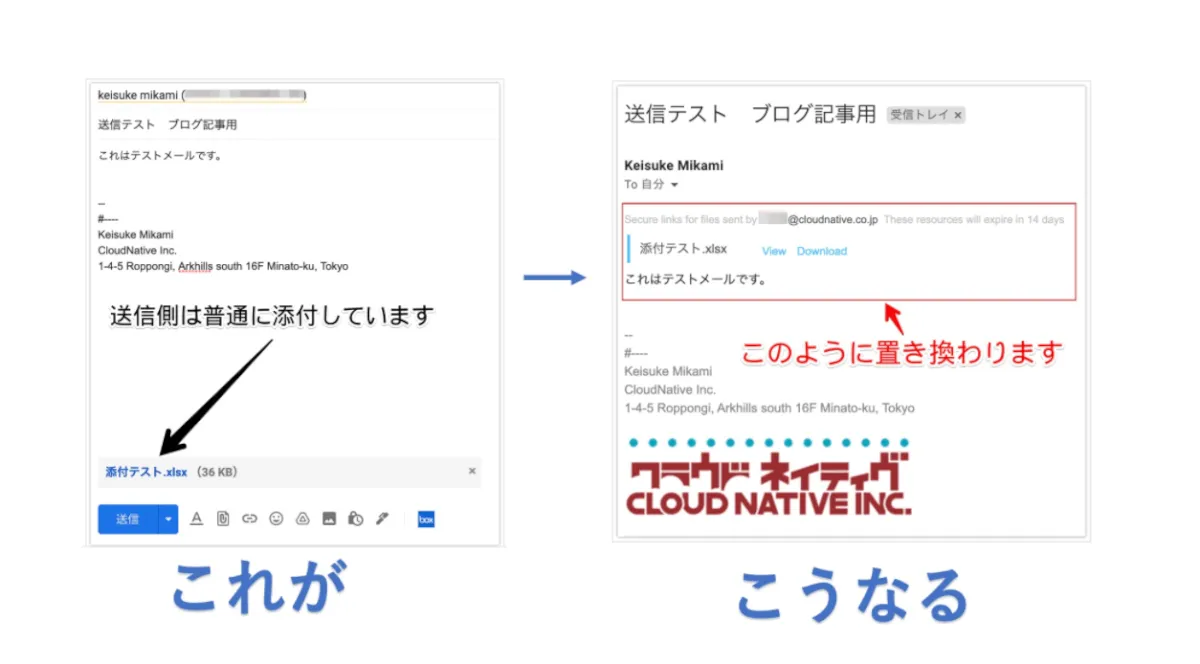
Task: Click the 1-4-5 Roppongi address in received mail
Action: 769,408
